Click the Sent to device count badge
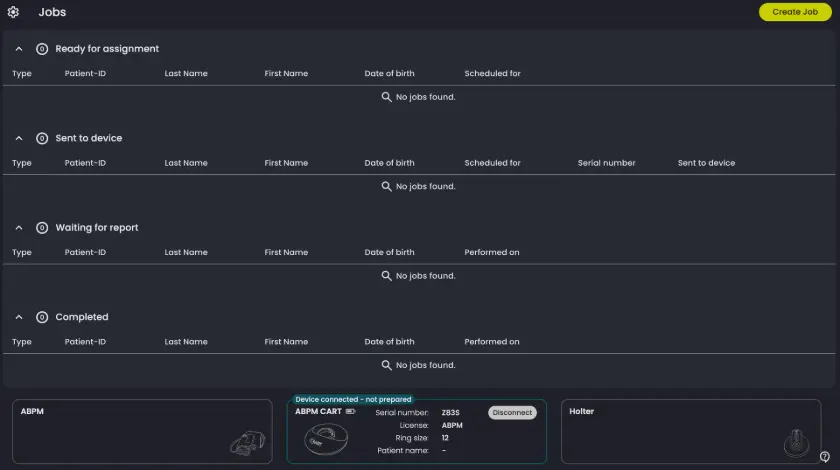Viewport: 840px width, 470px height. click(x=42, y=138)
